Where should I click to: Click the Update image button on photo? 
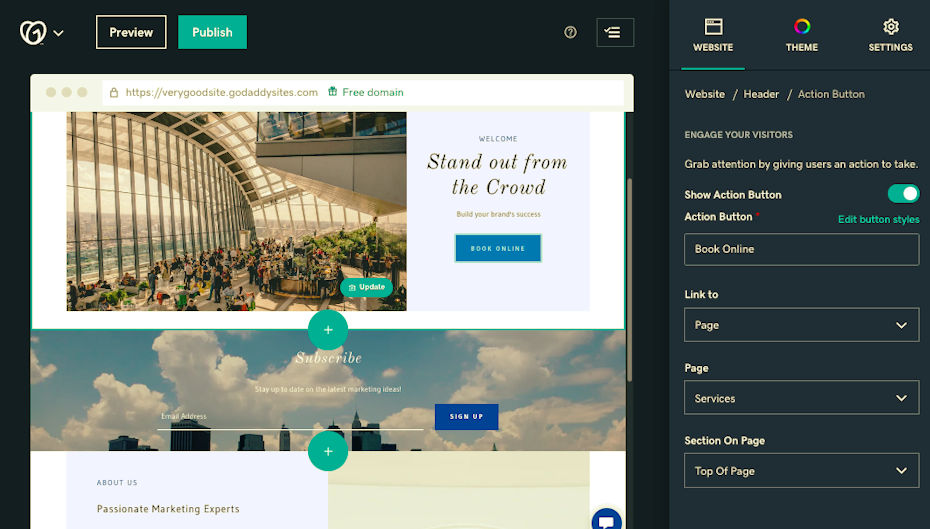(366, 287)
